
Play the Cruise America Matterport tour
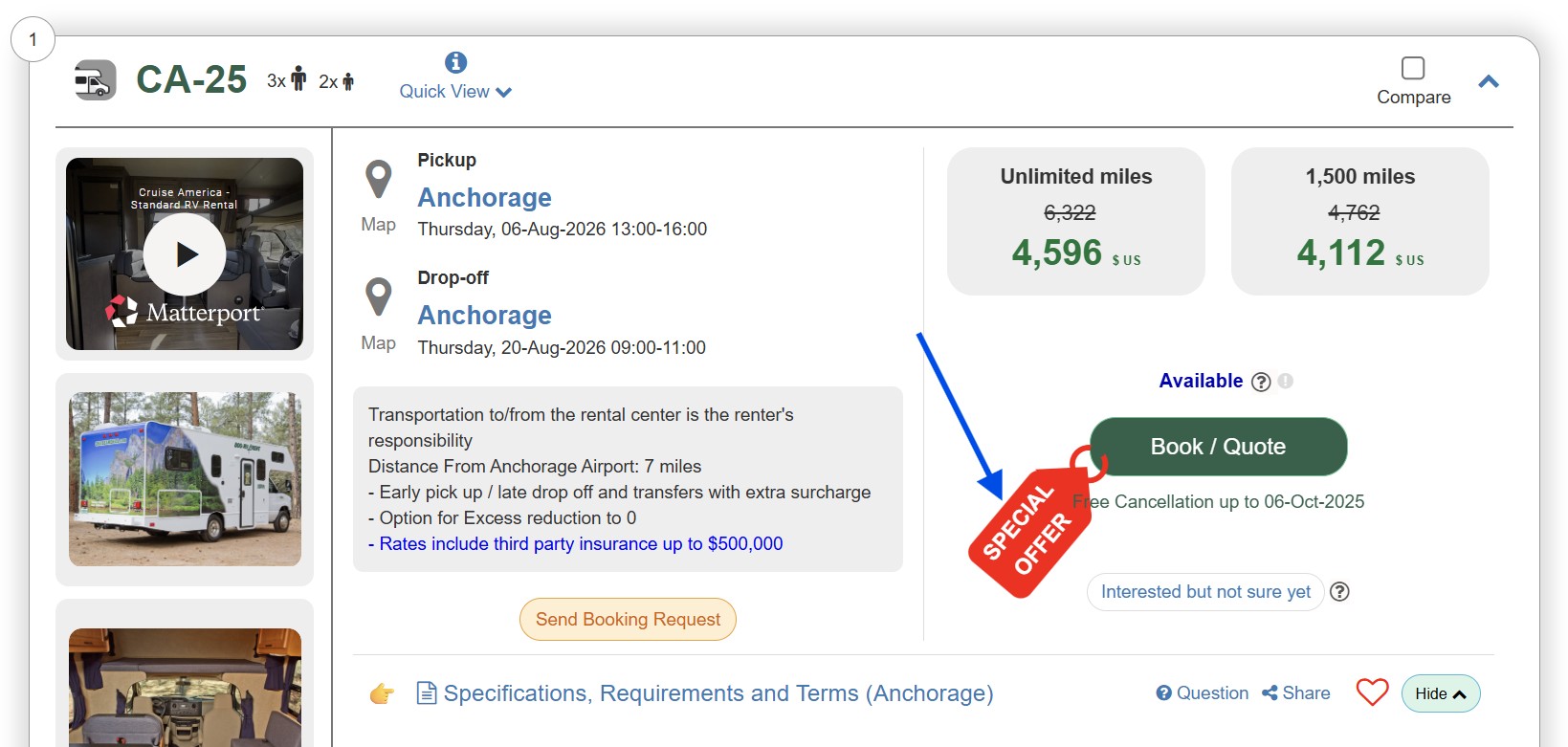[185, 254]
